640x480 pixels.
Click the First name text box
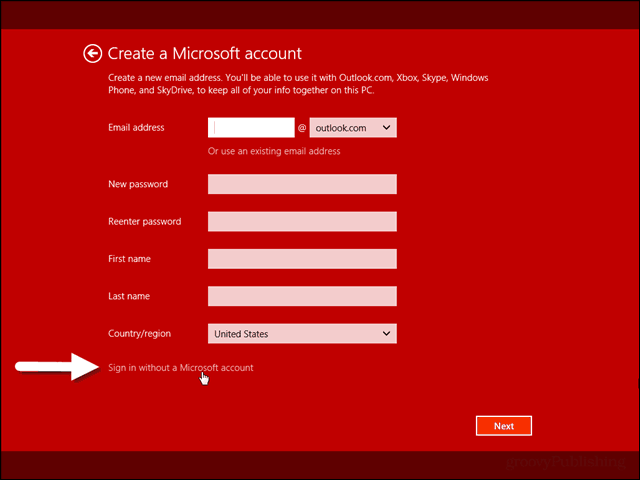coord(302,259)
